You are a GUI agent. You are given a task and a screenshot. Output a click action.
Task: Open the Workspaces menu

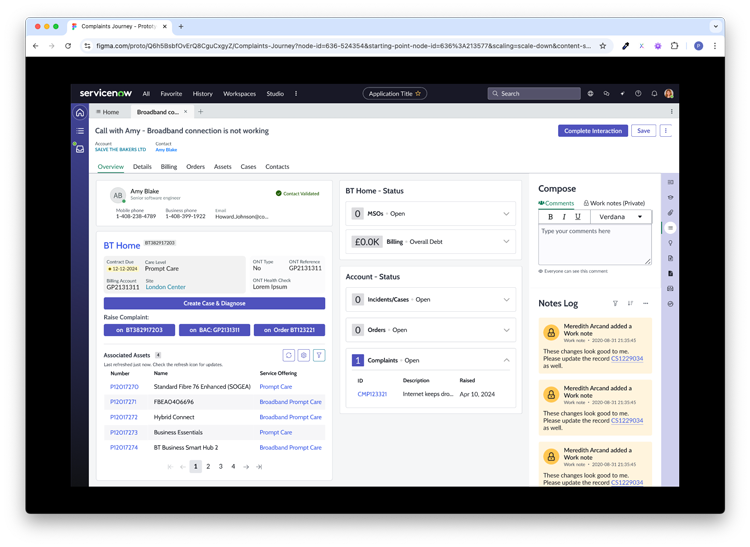click(239, 94)
